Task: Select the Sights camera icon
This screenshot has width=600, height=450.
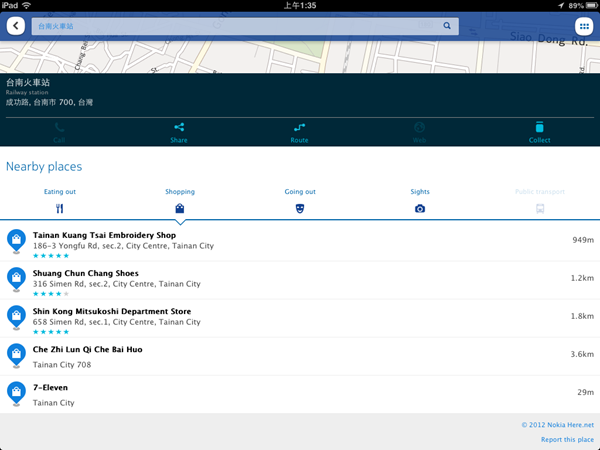Action: [420, 209]
